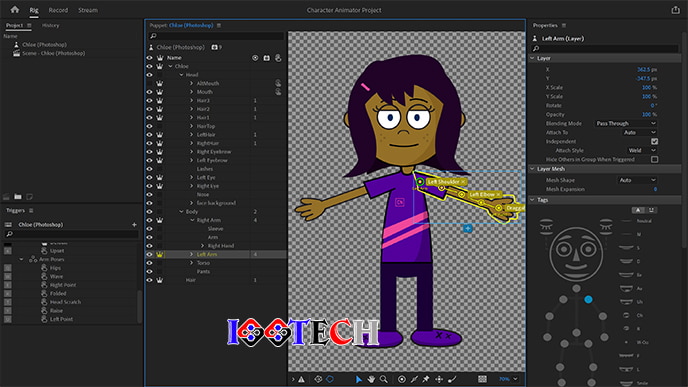The width and height of the screenshot is (688, 387).
Task: Click the trigger layout icon beside Chloe (Photoshop)
Action: [x=8, y=225]
